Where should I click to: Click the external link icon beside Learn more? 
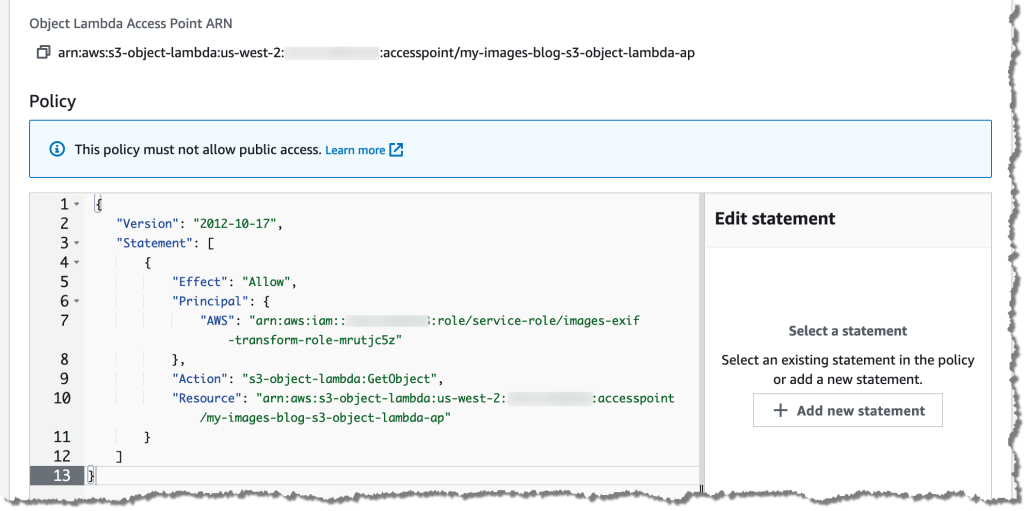pyautogui.click(x=397, y=150)
